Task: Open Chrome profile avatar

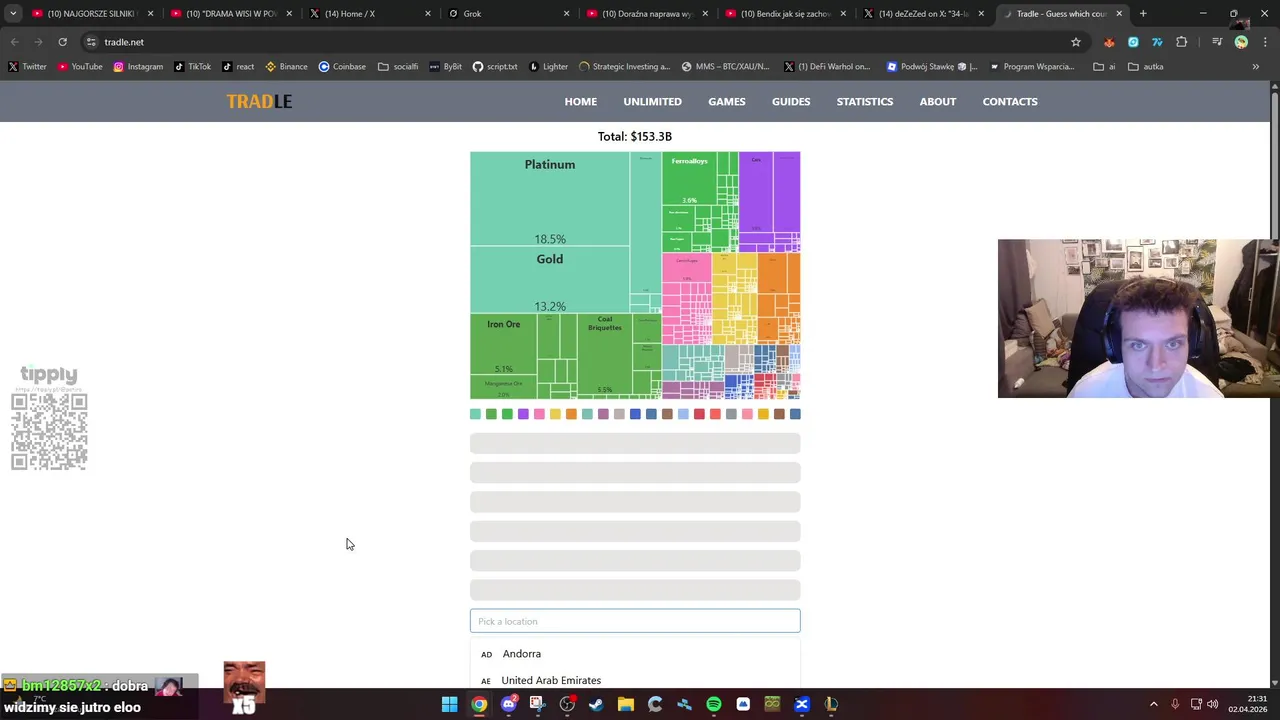Action: click(x=1241, y=42)
